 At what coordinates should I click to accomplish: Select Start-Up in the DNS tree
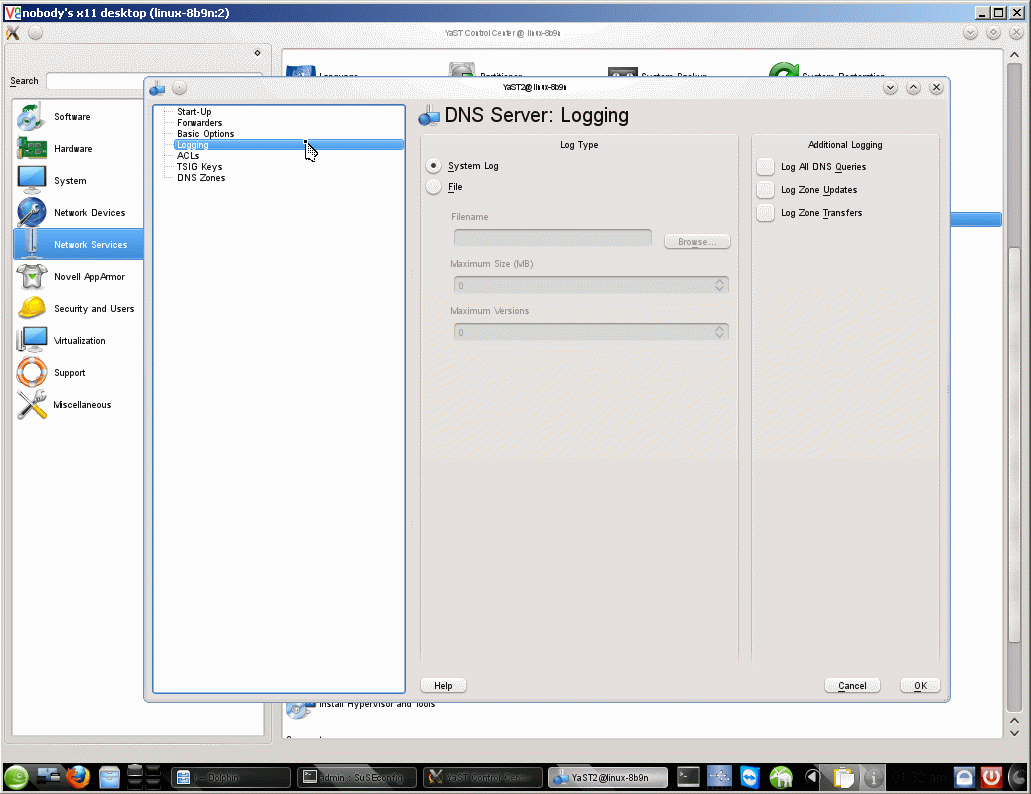coord(194,112)
